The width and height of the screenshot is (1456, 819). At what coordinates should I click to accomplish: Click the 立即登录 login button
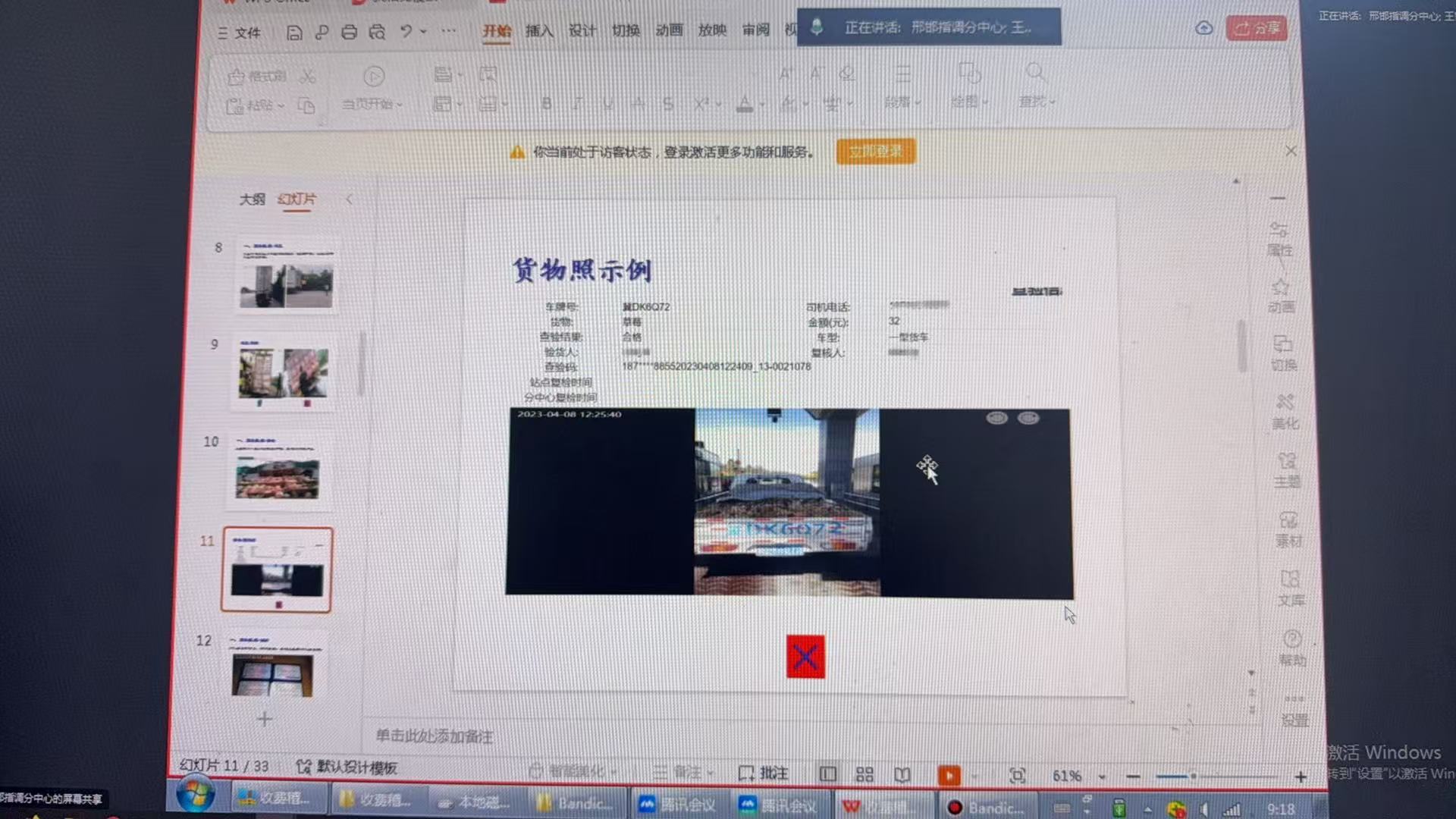click(875, 151)
